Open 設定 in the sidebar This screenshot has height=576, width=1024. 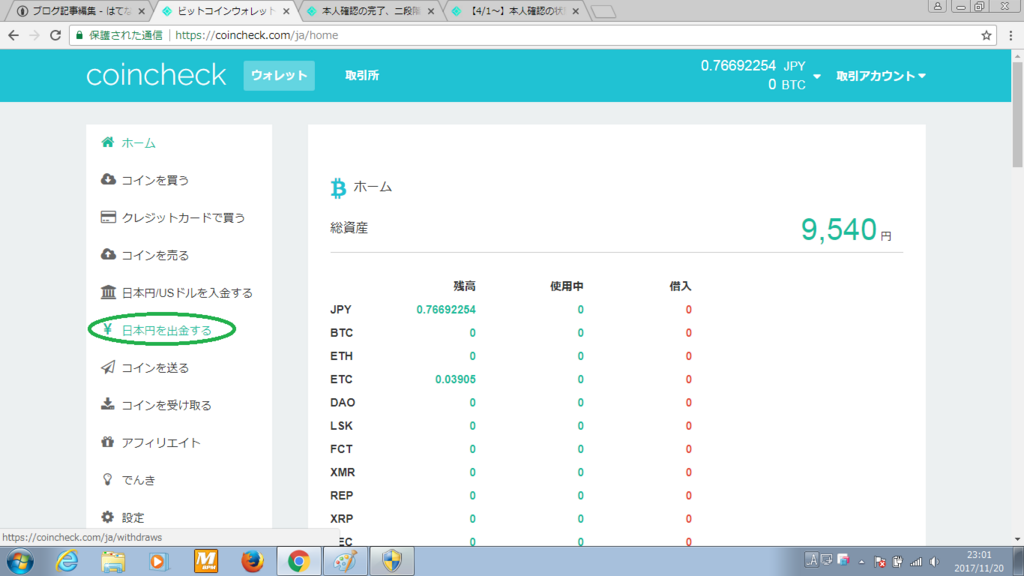[x=133, y=518]
